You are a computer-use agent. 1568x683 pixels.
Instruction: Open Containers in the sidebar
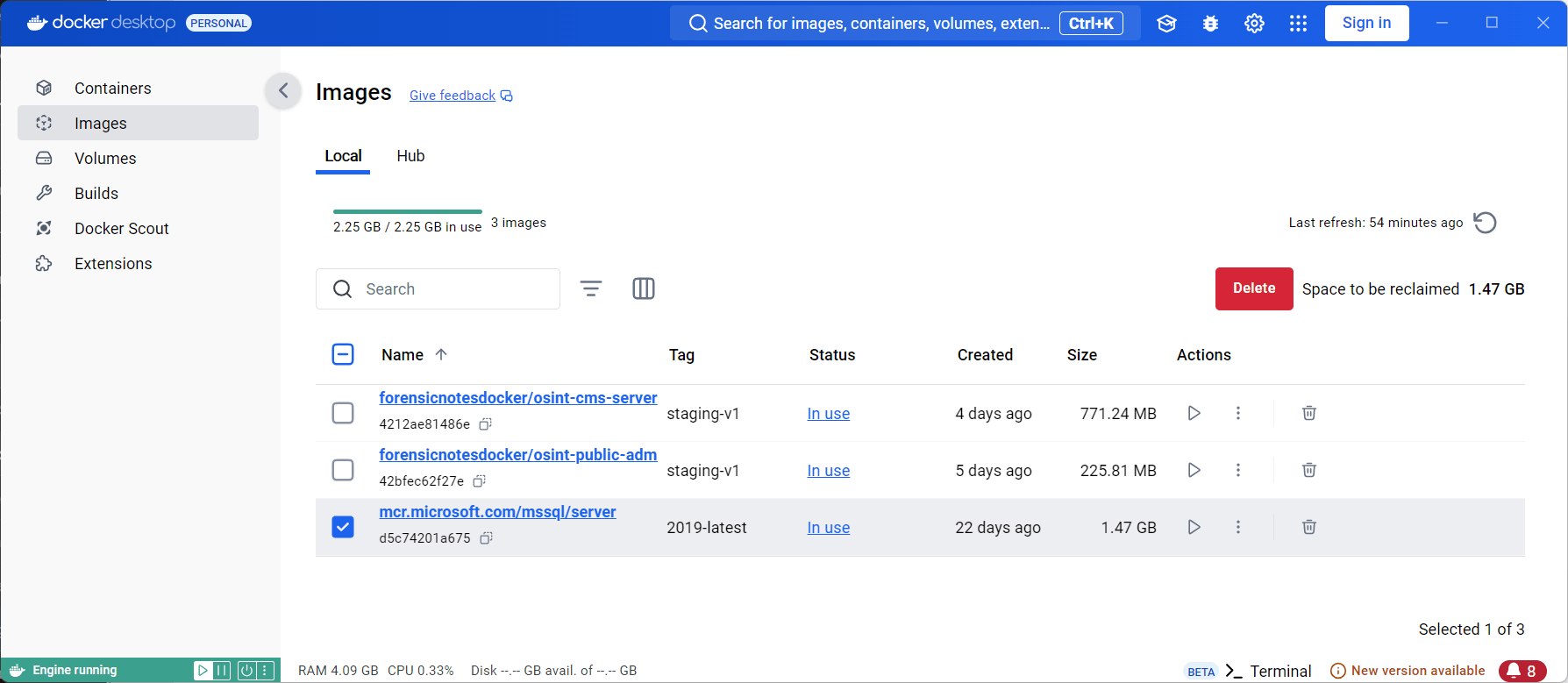pyautogui.click(x=138, y=88)
